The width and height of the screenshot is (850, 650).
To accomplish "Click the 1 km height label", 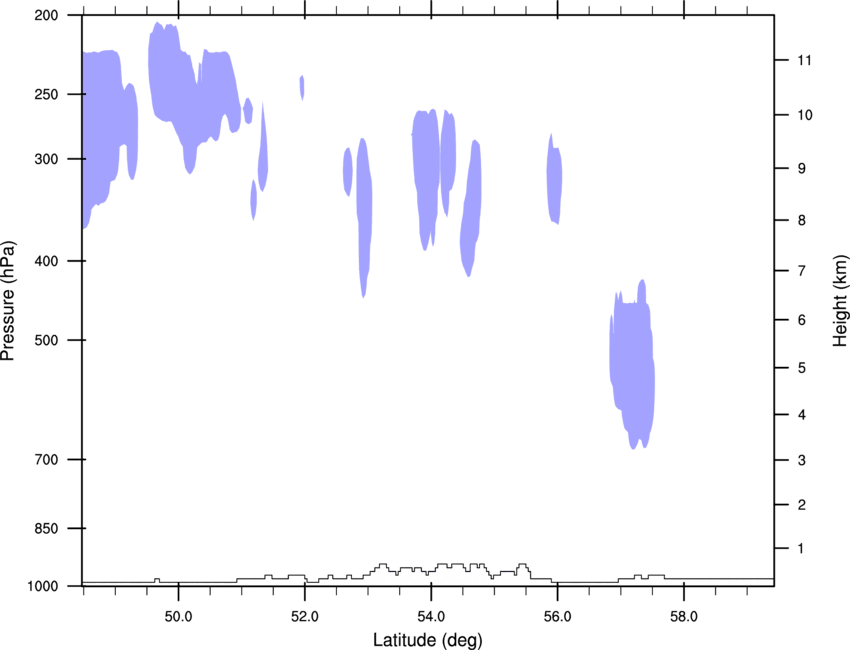I will [x=802, y=549].
